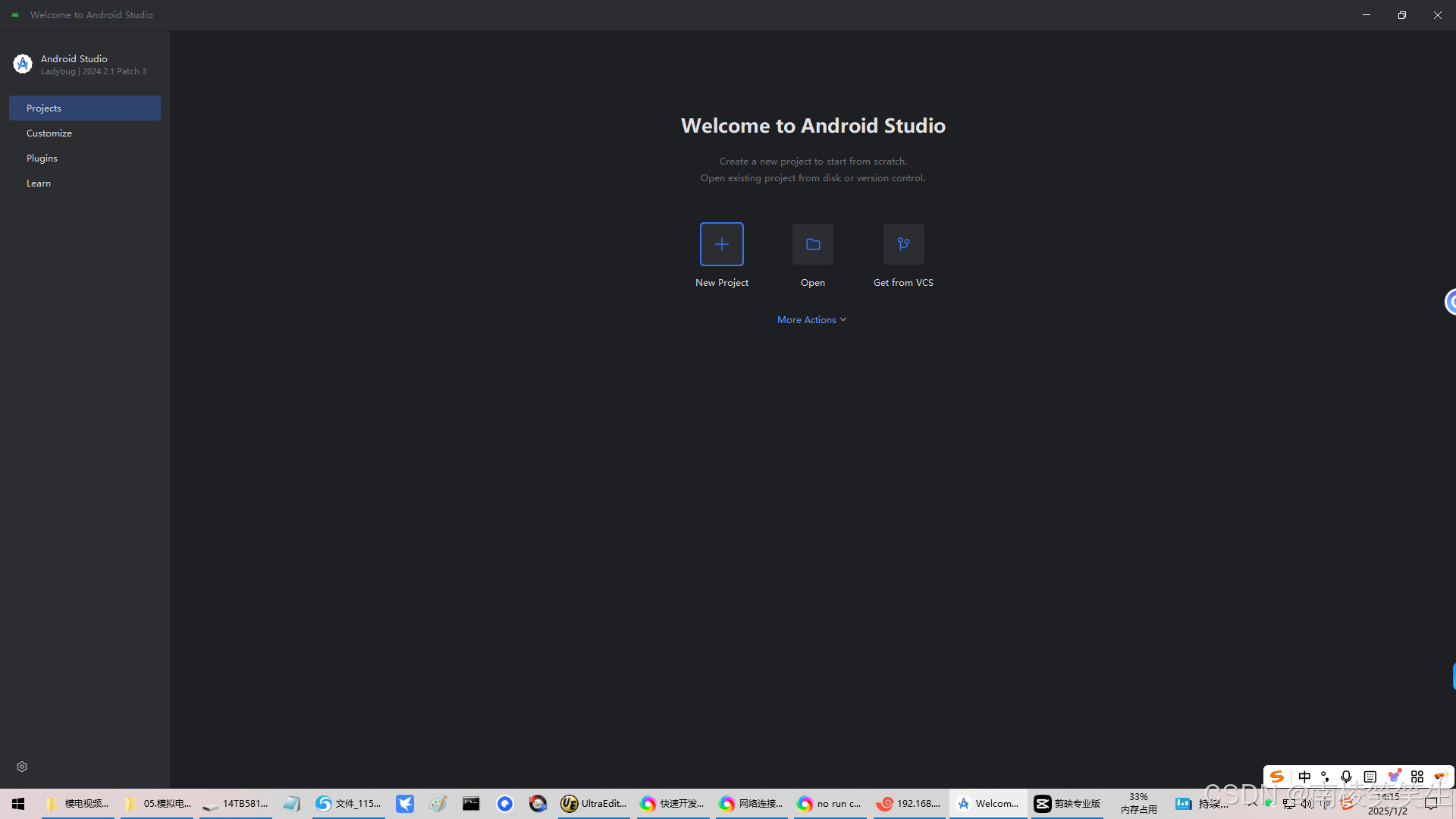Open the Plugins tab

tap(42, 158)
